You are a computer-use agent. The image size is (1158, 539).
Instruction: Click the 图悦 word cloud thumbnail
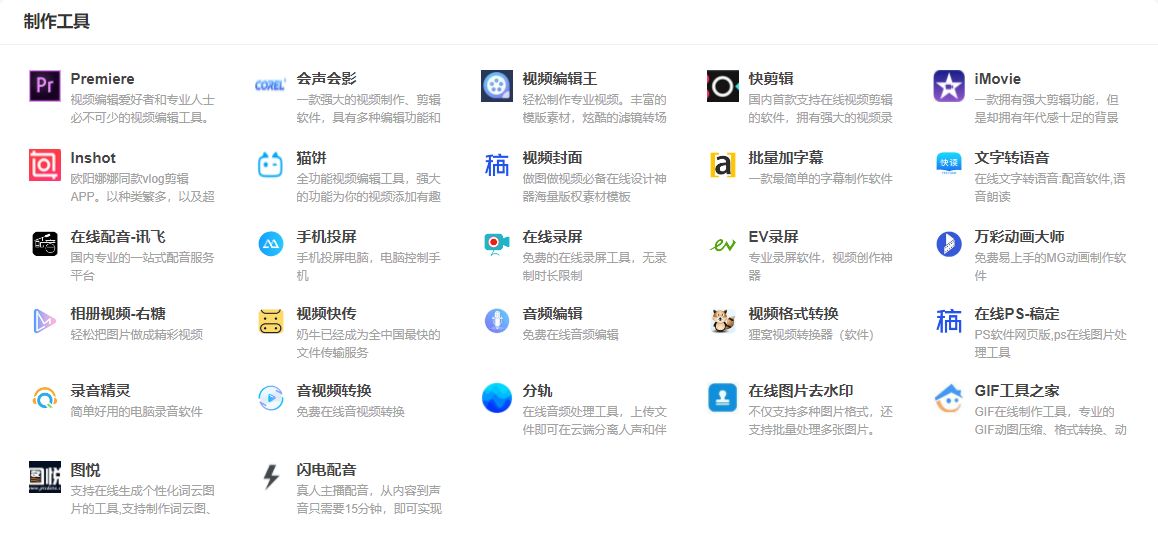[x=45, y=477]
